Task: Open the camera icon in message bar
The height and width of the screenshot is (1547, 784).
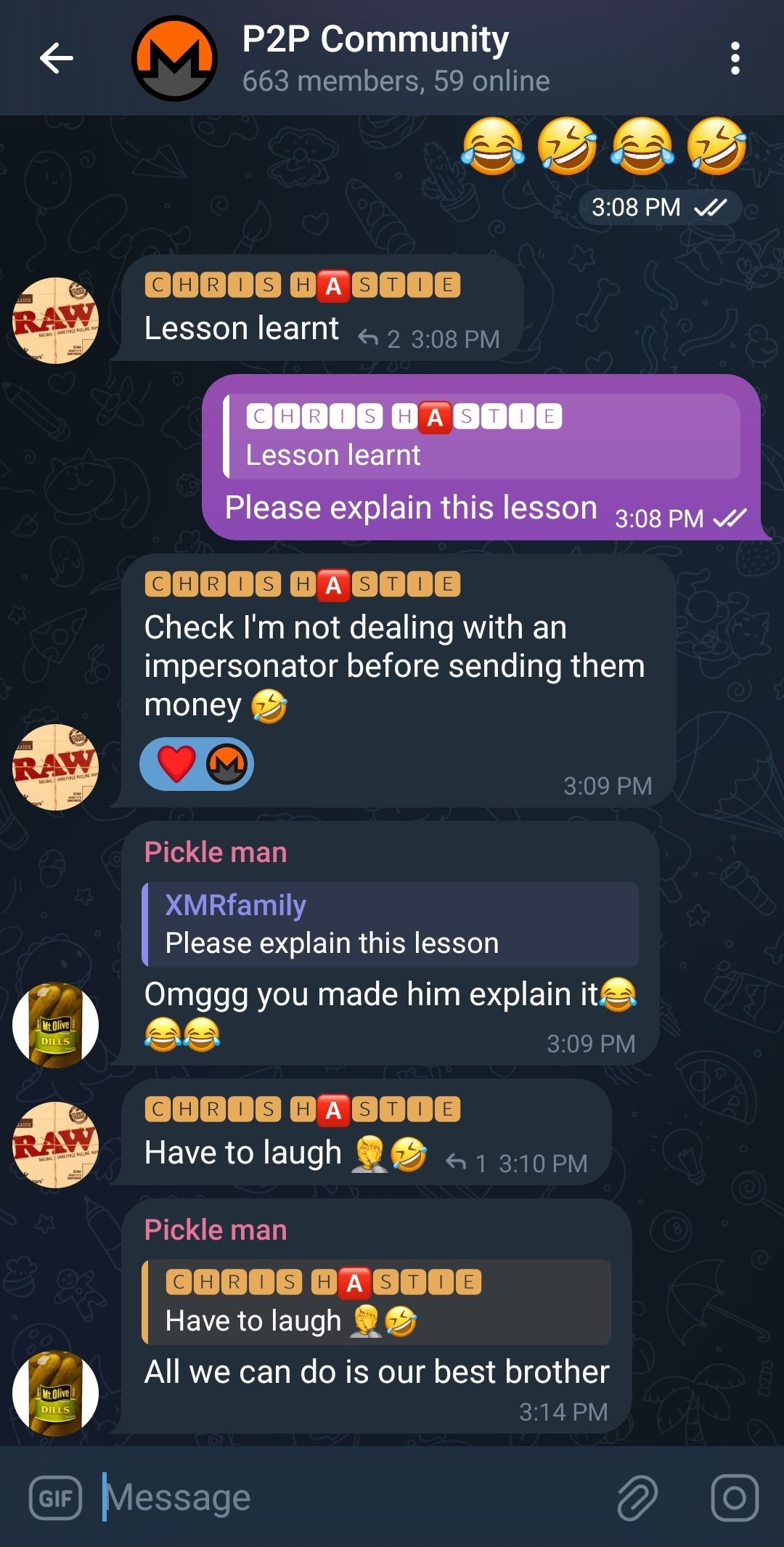Action: coord(735,1498)
